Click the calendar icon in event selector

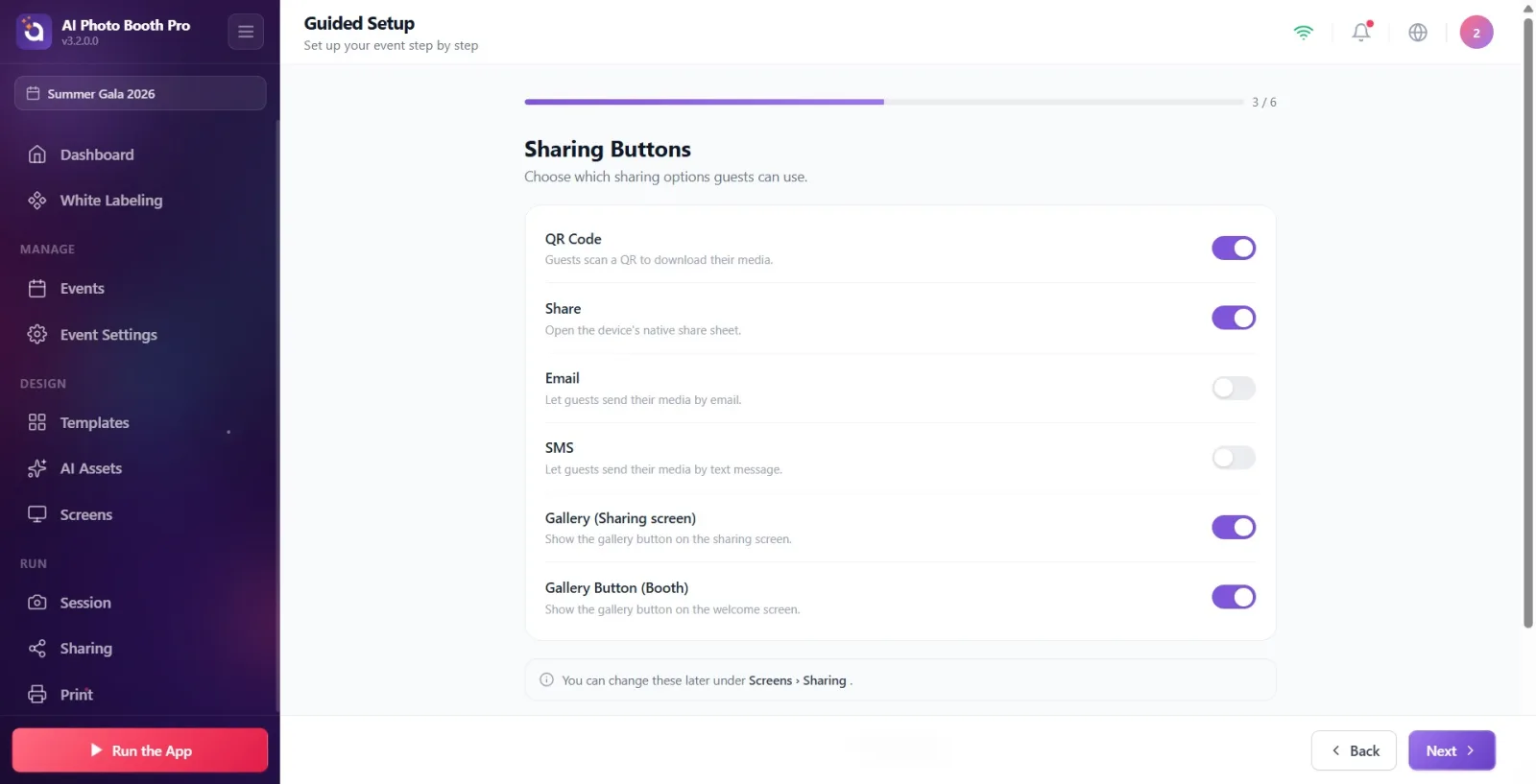click(33, 93)
